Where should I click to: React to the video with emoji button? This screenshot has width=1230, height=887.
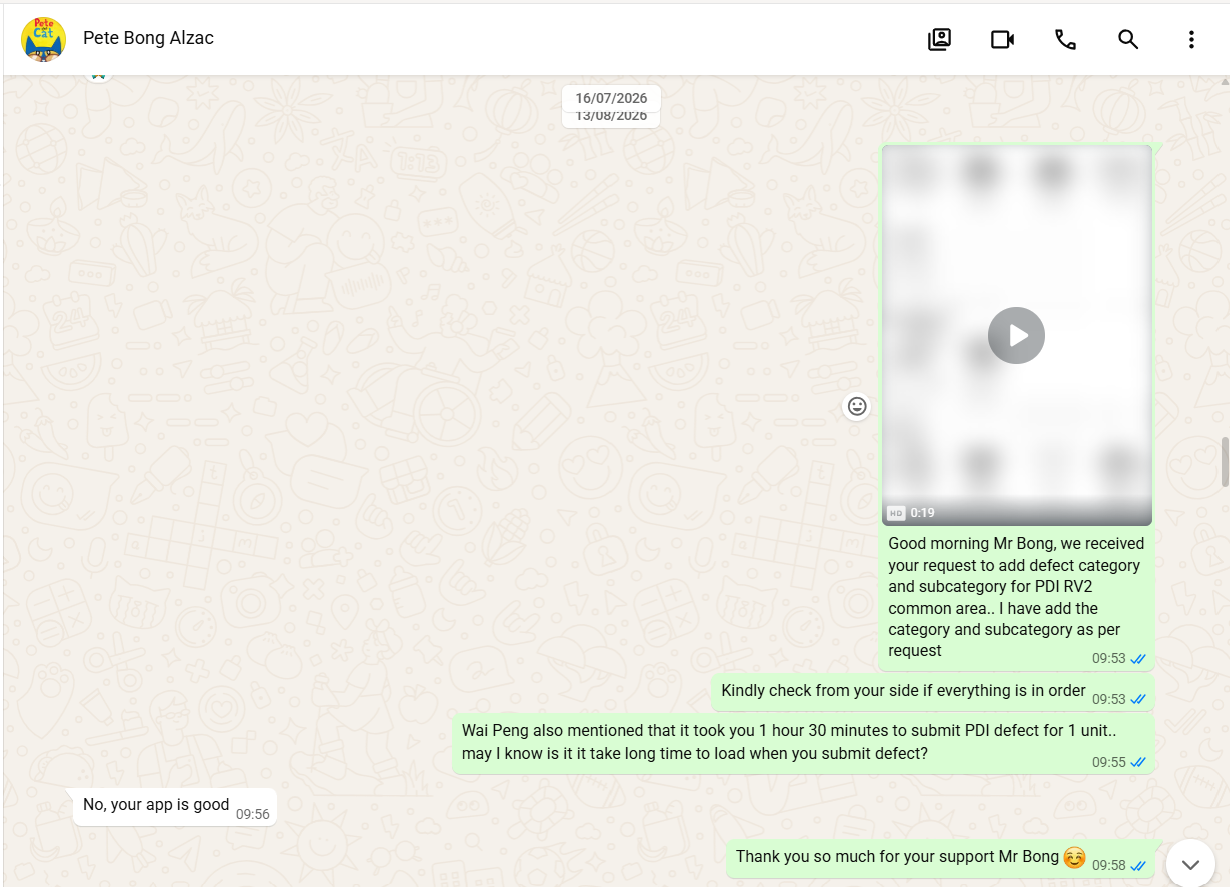point(856,406)
